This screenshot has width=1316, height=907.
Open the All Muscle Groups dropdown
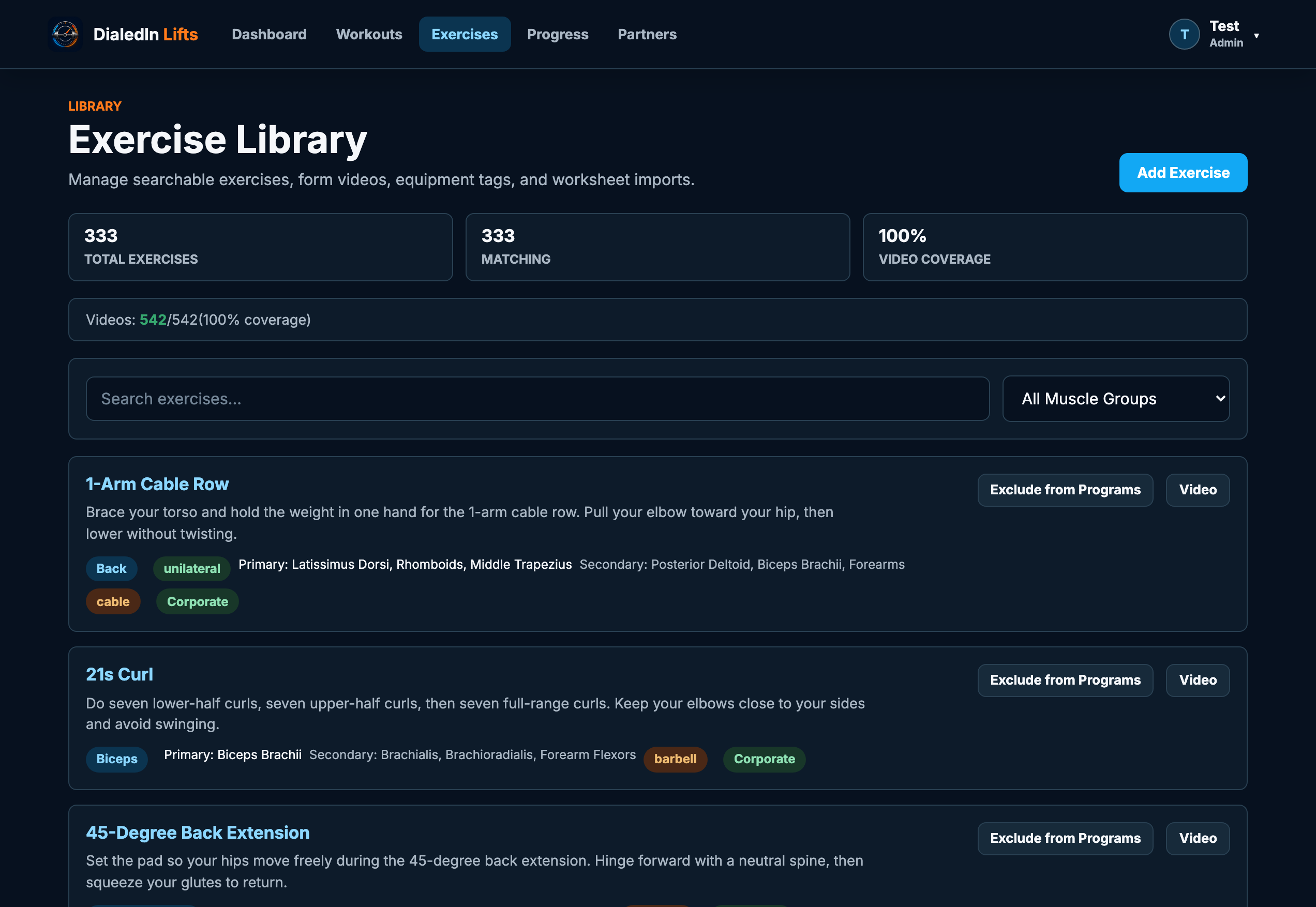pyautogui.click(x=1116, y=398)
